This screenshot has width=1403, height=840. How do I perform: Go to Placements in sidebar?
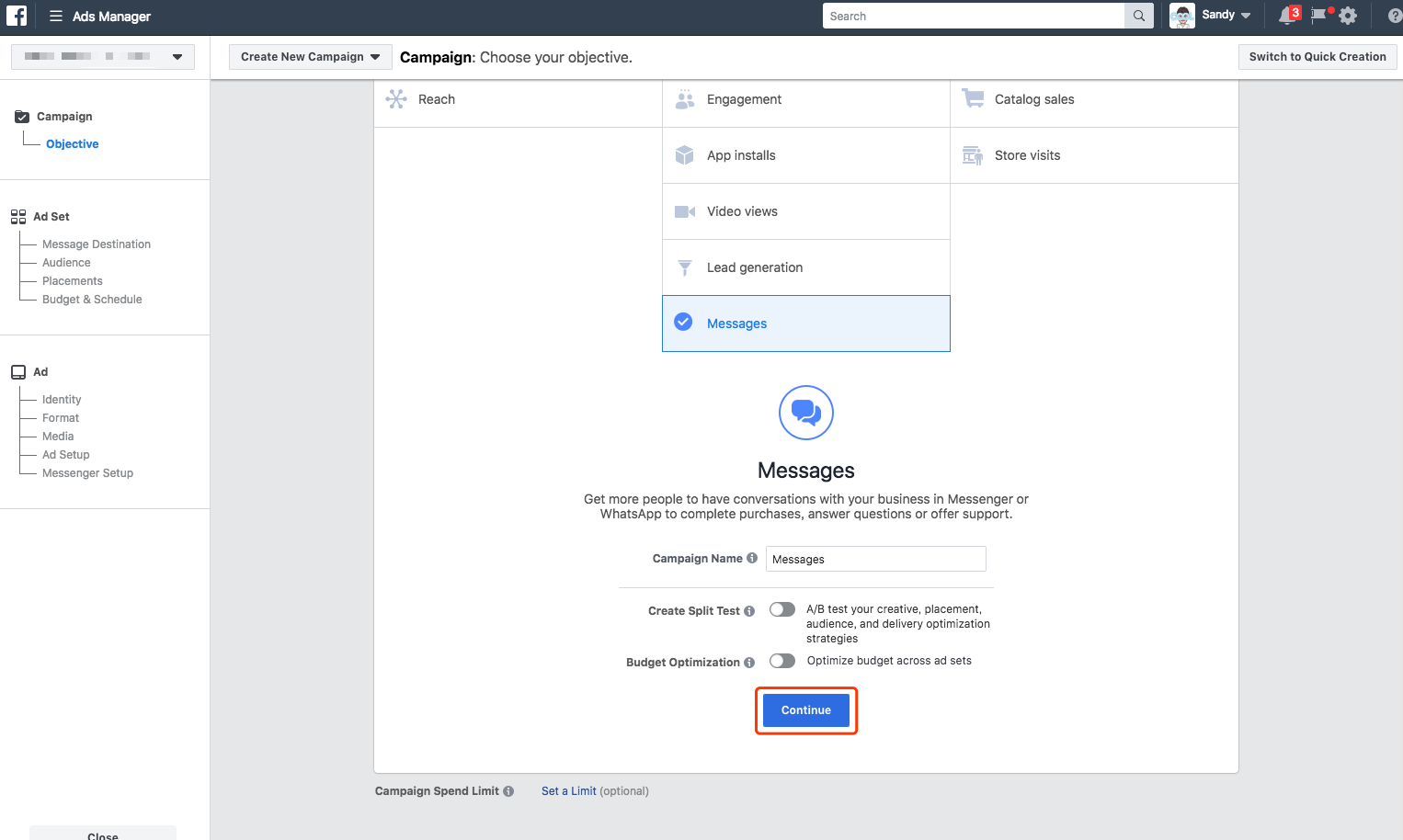pyautogui.click(x=73, y=281)
